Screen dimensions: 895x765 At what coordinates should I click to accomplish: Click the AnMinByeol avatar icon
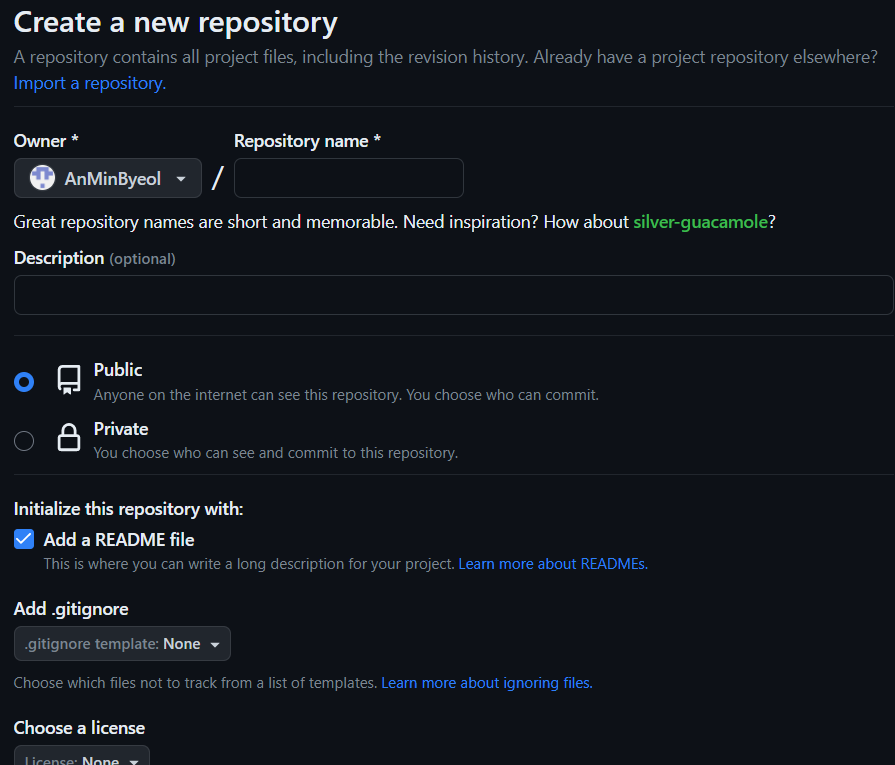tap(42, 178)
